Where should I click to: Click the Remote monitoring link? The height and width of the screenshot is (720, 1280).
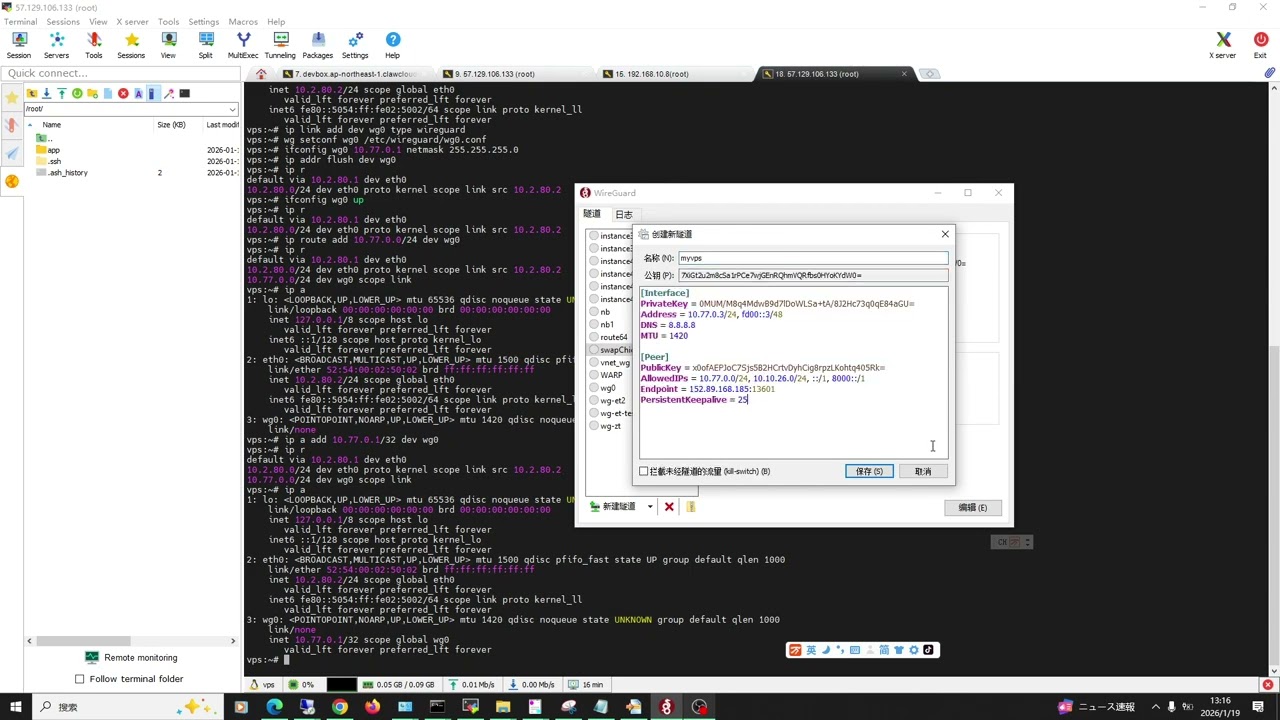coord(141,657)
